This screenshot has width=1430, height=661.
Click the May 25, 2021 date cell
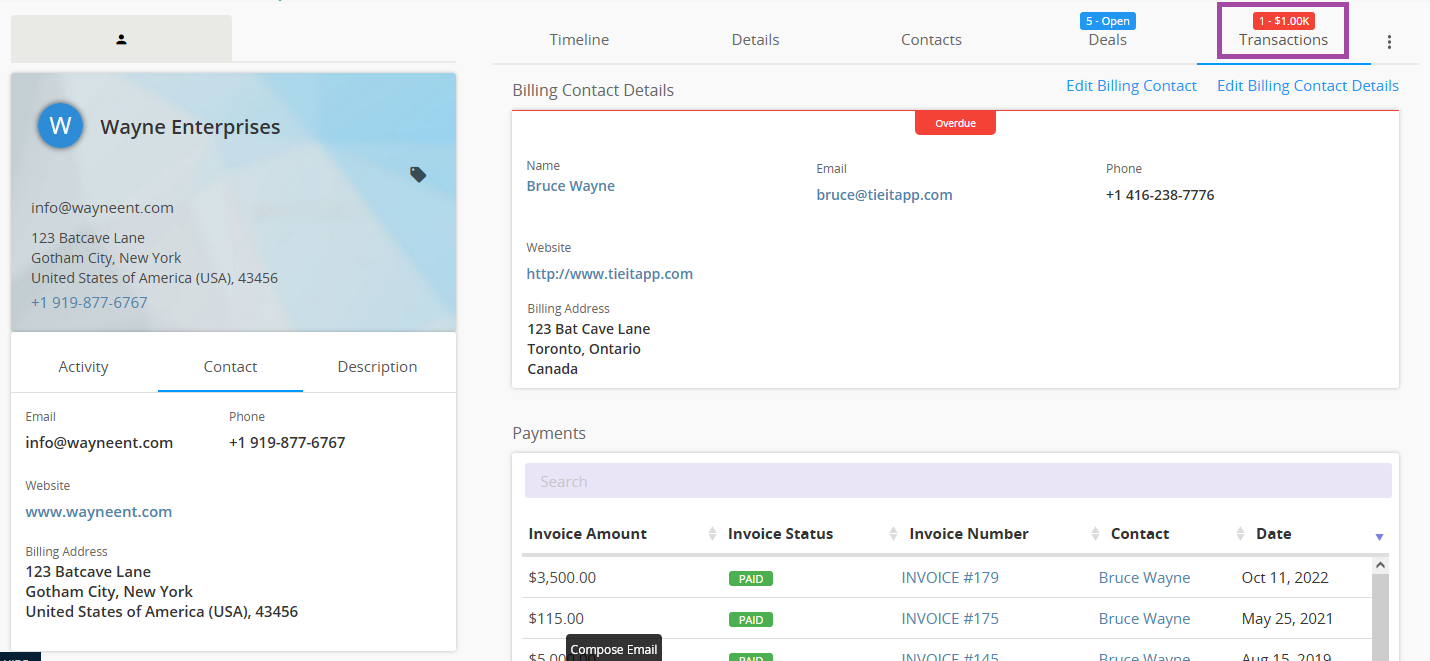(1287, 619)
